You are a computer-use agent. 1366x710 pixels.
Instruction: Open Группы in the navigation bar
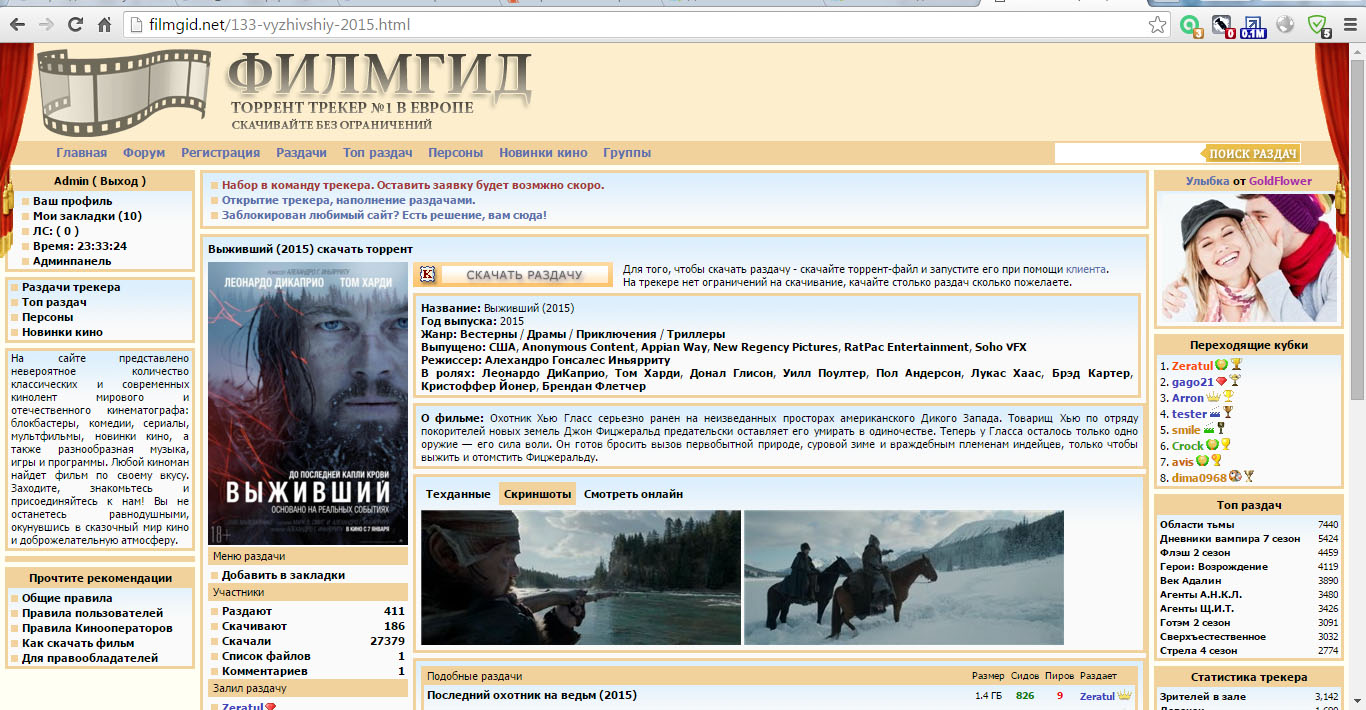[x=627, y=153]
